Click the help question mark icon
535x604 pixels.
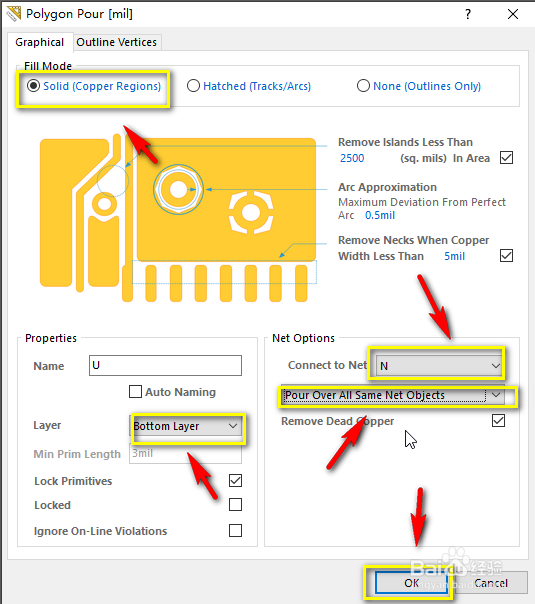tap(468, 14)
